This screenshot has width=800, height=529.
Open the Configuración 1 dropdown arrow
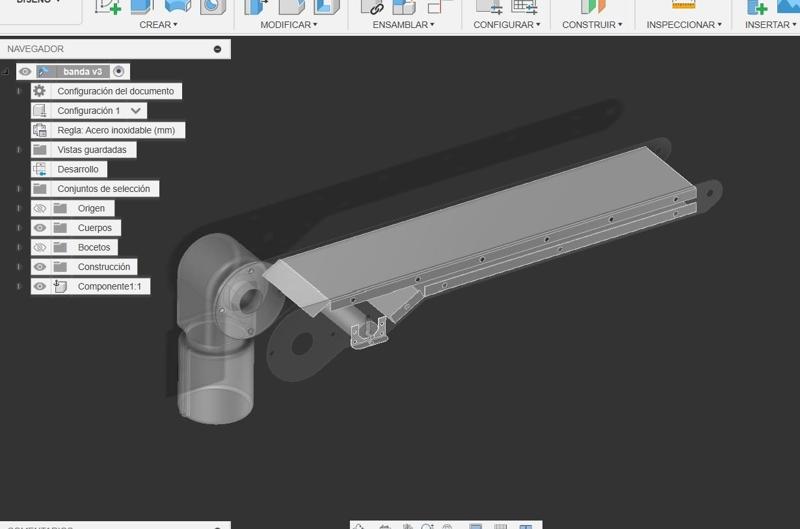(x=136, y=111)
